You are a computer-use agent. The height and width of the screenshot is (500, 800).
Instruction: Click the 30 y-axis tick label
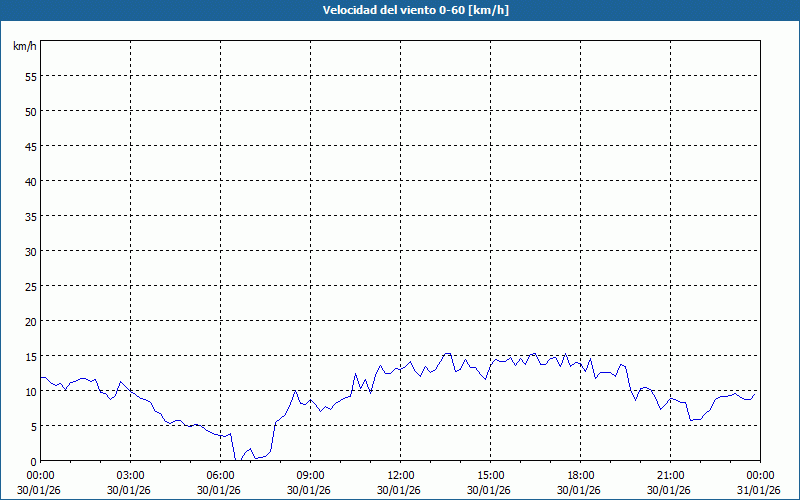(30, 251)
